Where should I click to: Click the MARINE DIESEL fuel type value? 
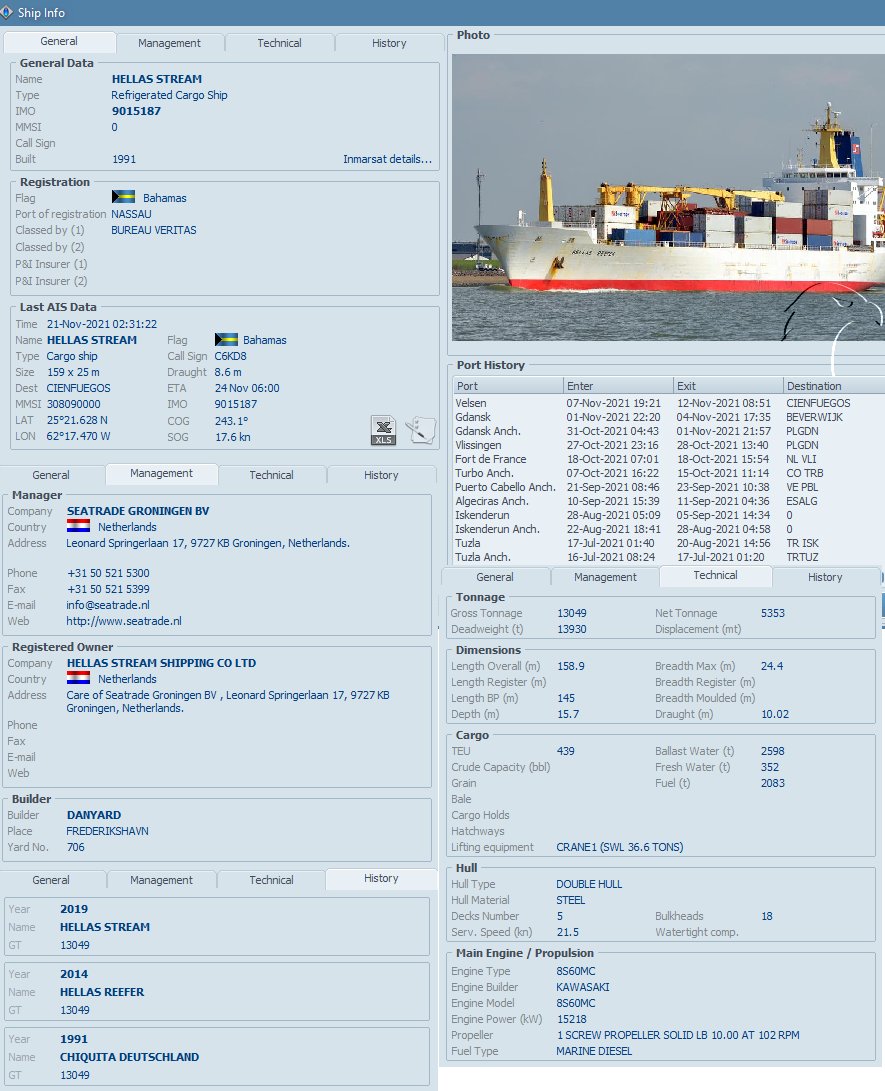pos(594,1051)
